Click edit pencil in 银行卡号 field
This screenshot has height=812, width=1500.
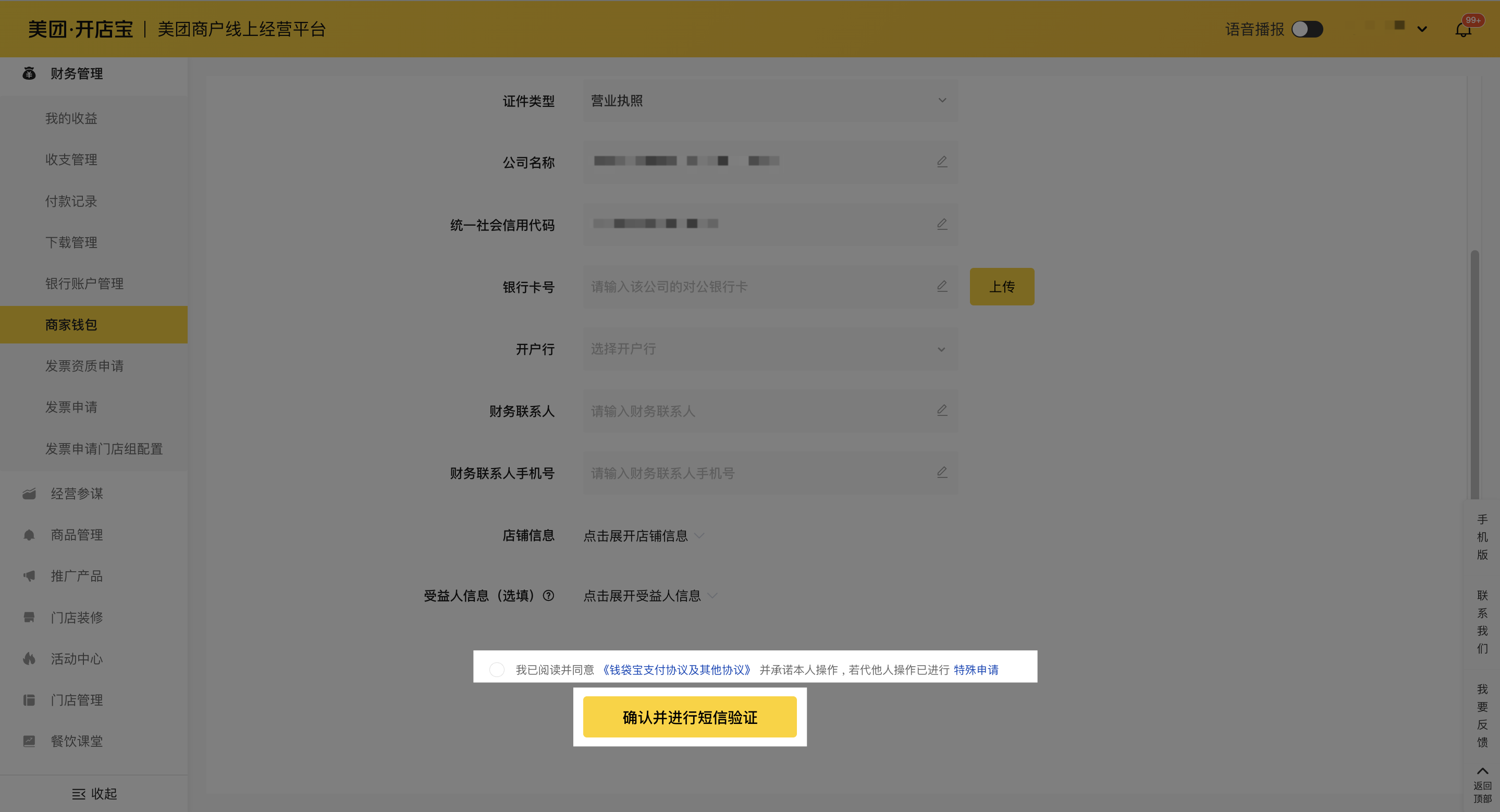[942, 286]
